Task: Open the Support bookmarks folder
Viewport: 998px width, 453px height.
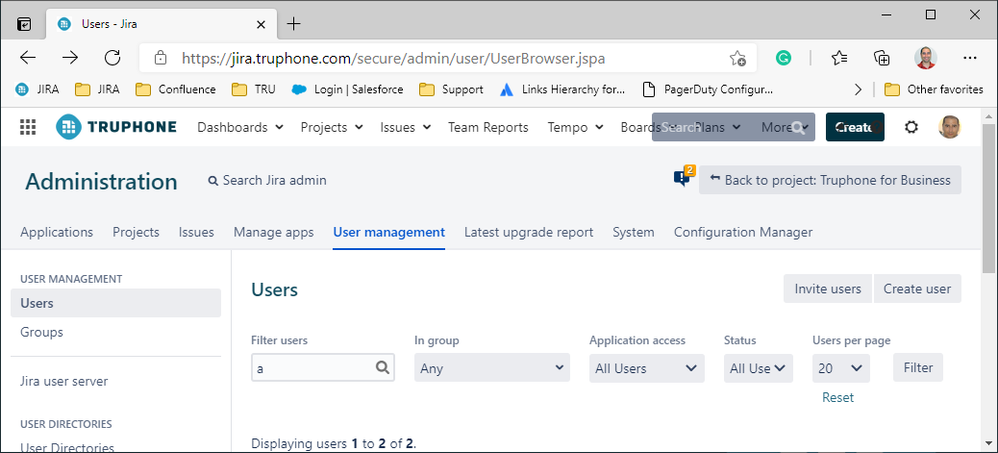Action: click(451, 89)
